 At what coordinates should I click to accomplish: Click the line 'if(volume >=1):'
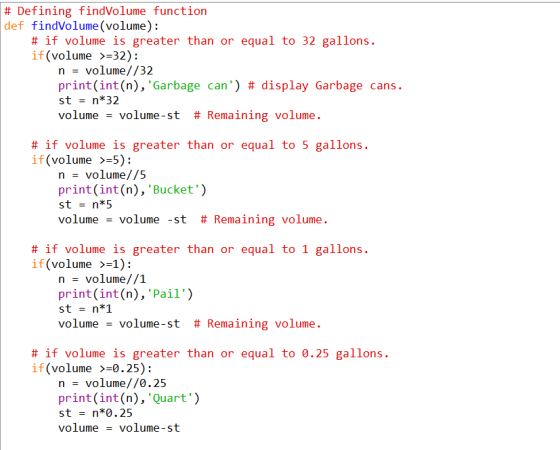click(x=82, y=264)
